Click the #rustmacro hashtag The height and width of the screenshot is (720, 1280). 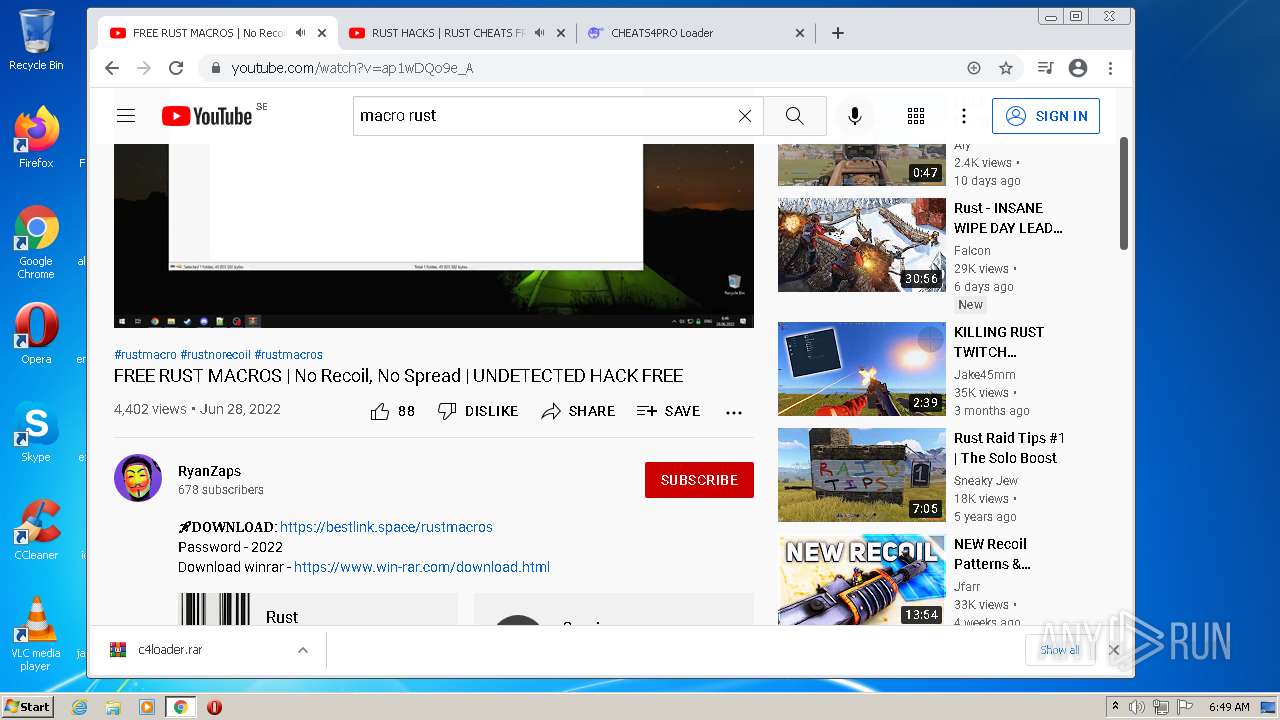tap(145, 355)
